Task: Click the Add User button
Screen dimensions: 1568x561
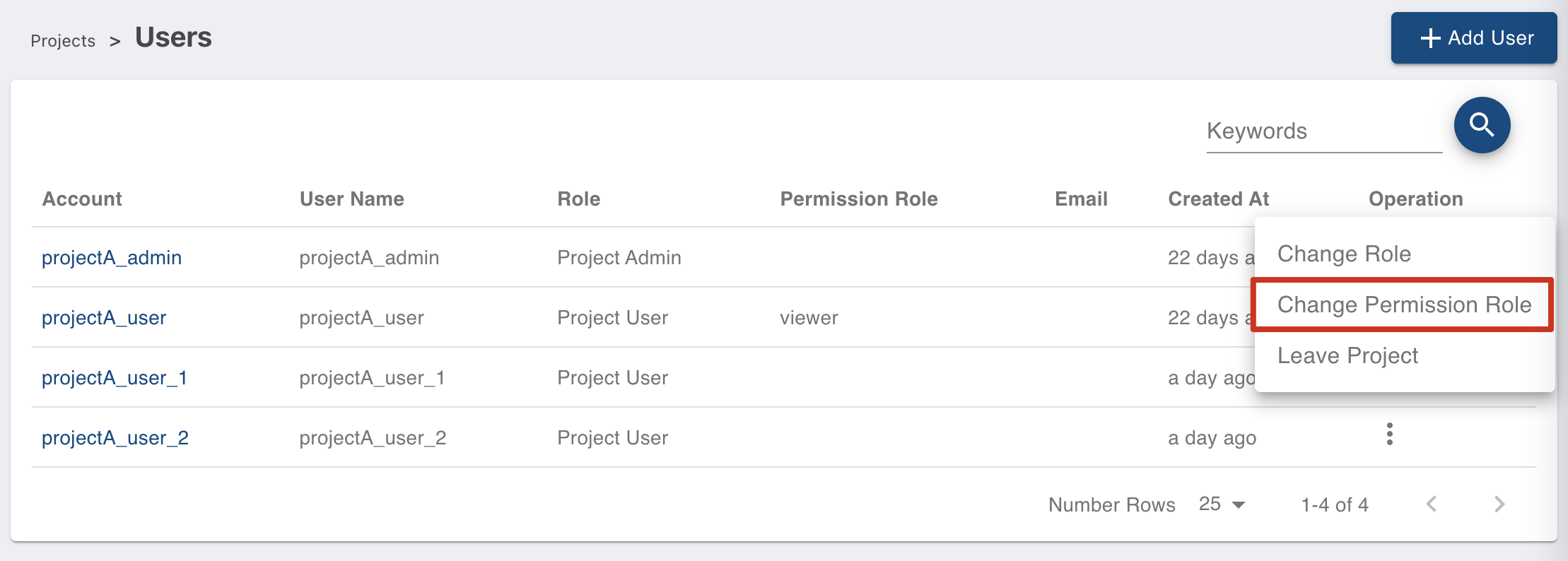Action: [x=1474, y=38]
